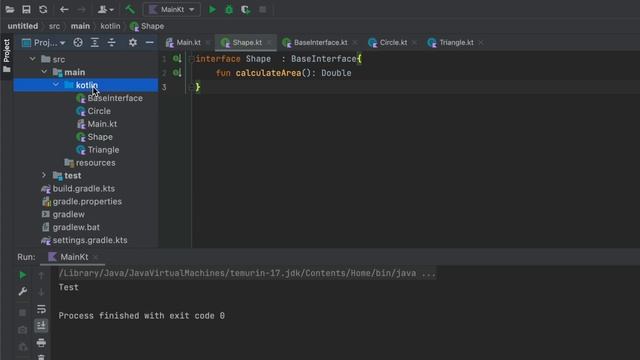Click implementations gutter icon on line 2
This screenshot has height=360, width=640.
pos(177,73)
